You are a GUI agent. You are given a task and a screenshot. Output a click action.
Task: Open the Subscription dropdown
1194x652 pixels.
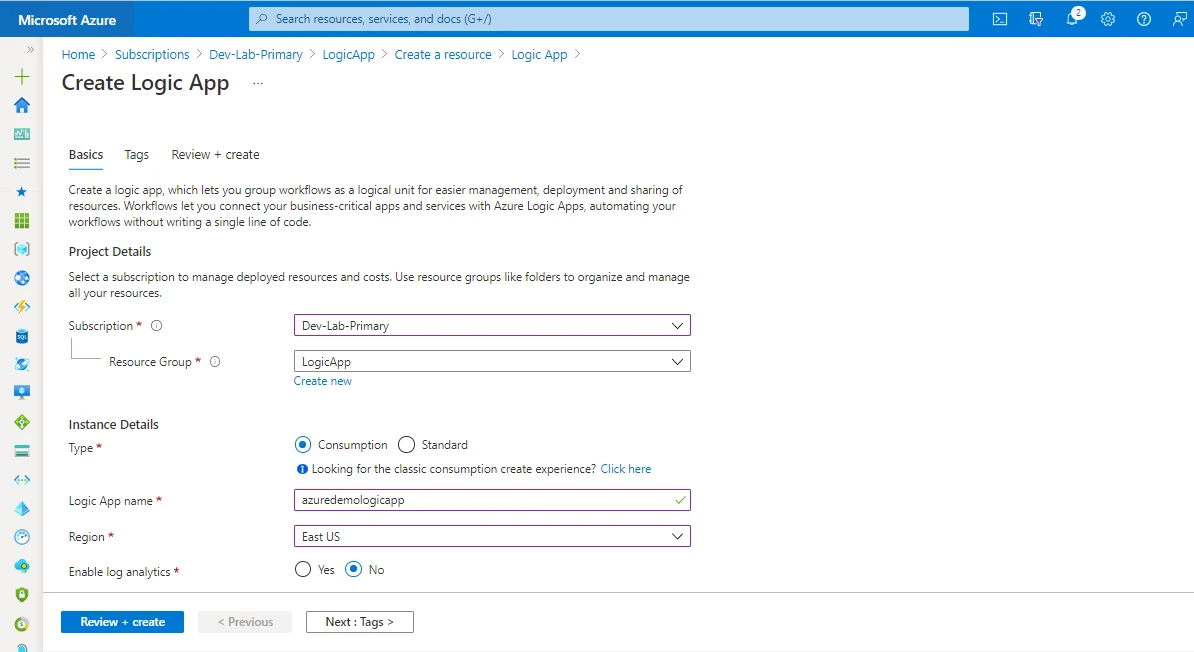491,325
